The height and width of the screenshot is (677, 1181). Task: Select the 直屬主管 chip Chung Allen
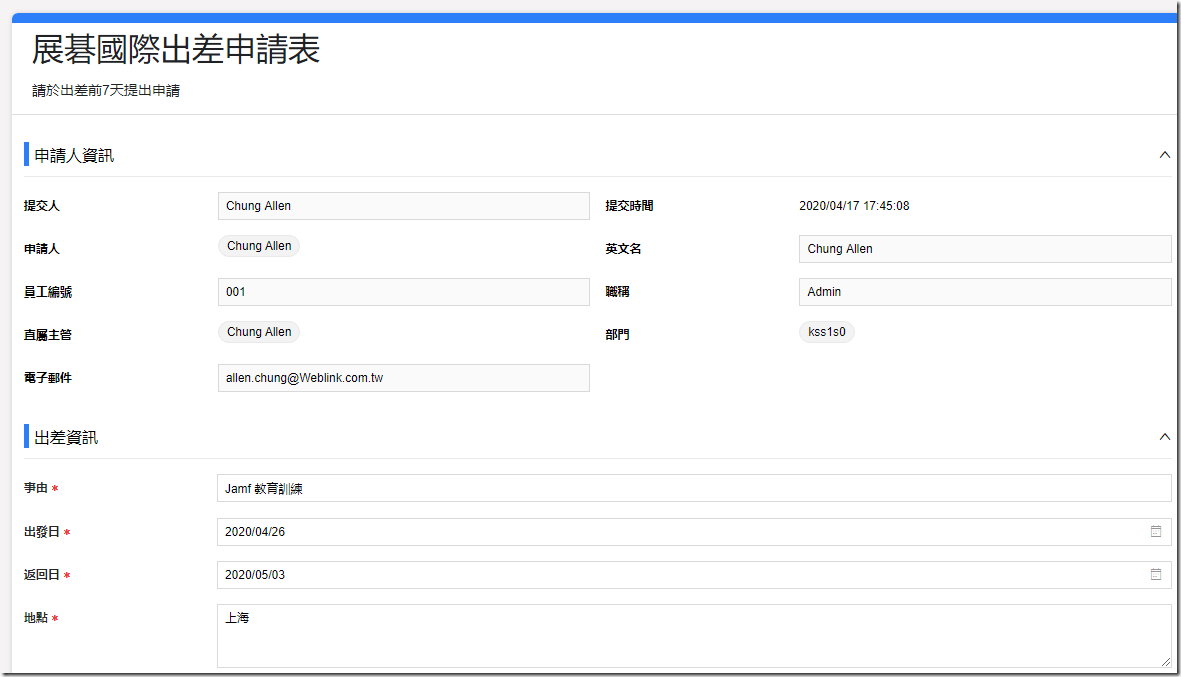[259, 332]
